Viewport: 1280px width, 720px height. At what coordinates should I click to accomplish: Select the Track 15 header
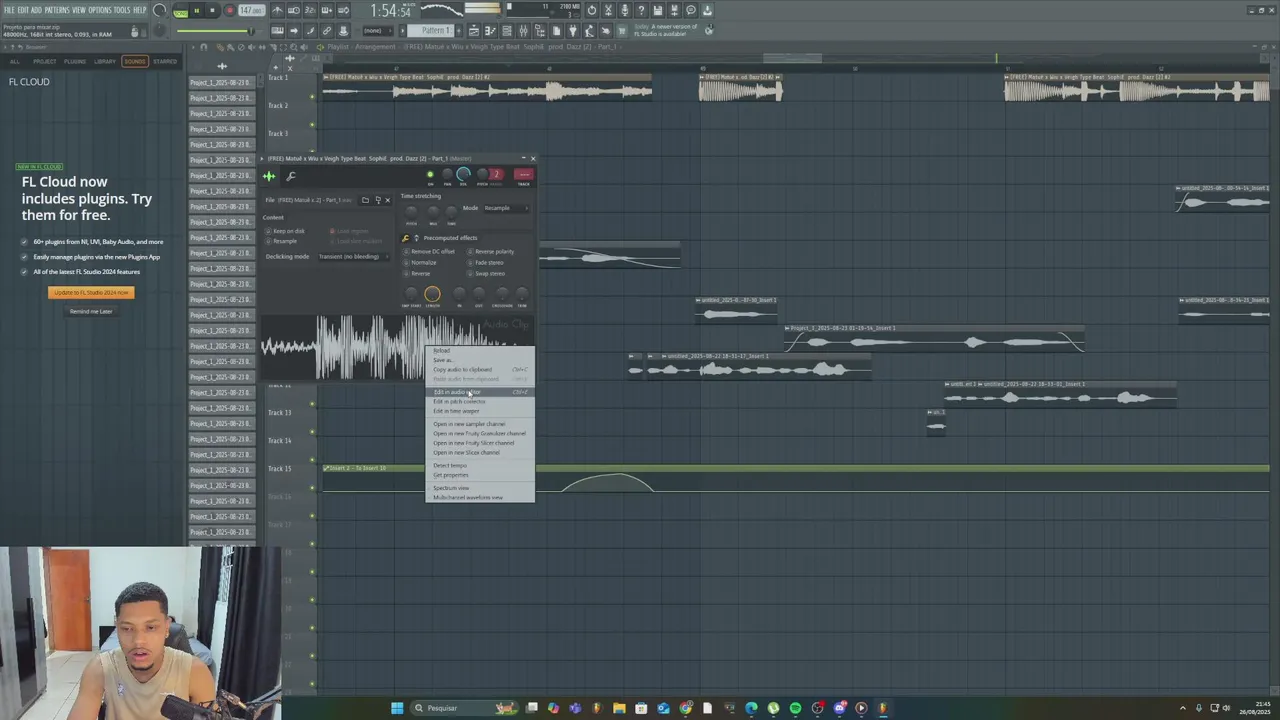[x=279, y=468]
